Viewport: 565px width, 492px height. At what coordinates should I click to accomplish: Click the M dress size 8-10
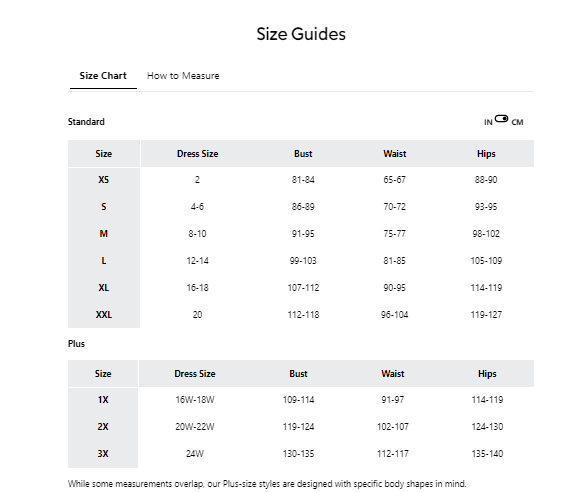(197, 234)
